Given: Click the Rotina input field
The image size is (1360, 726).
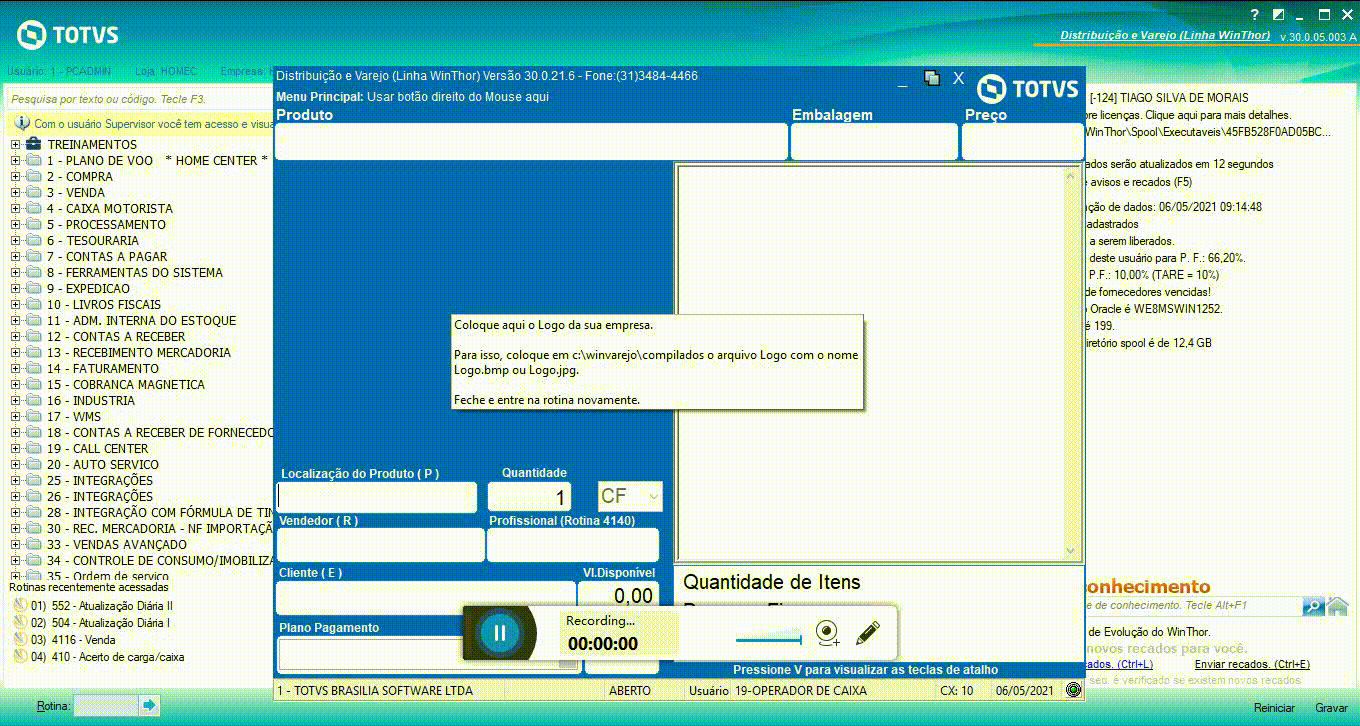Looking at the screenshot, I should (x=104, y=706).
